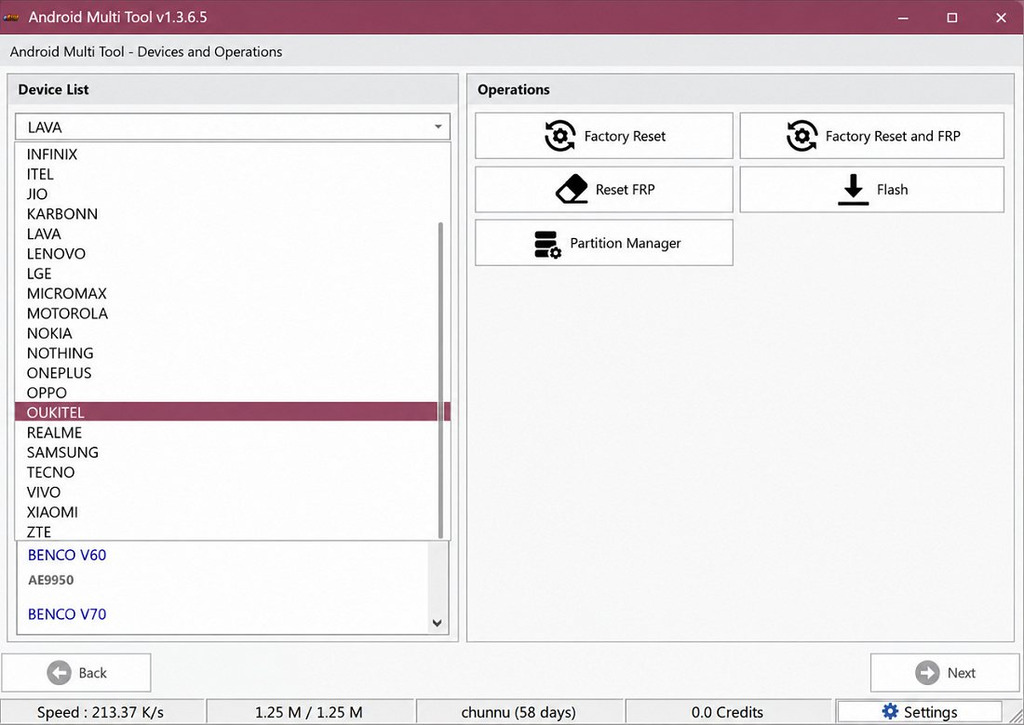
Task: Minimize the Android Multi Tool window
Action: (903, 18)
